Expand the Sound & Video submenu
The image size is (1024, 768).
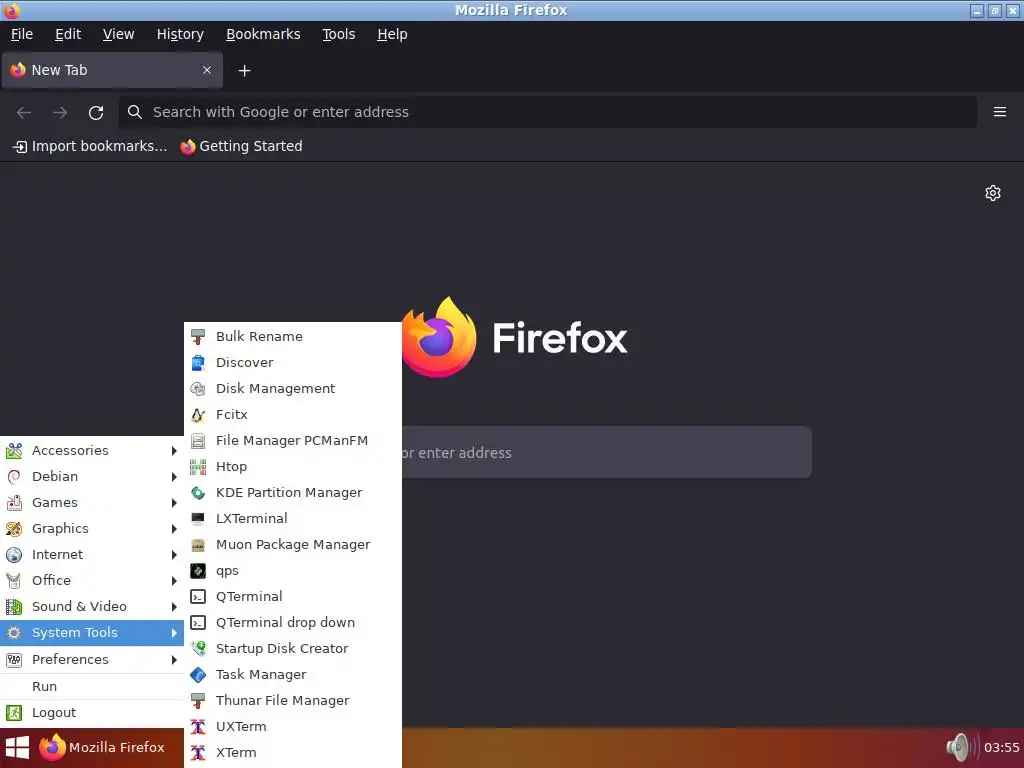[x=91, y=607]
